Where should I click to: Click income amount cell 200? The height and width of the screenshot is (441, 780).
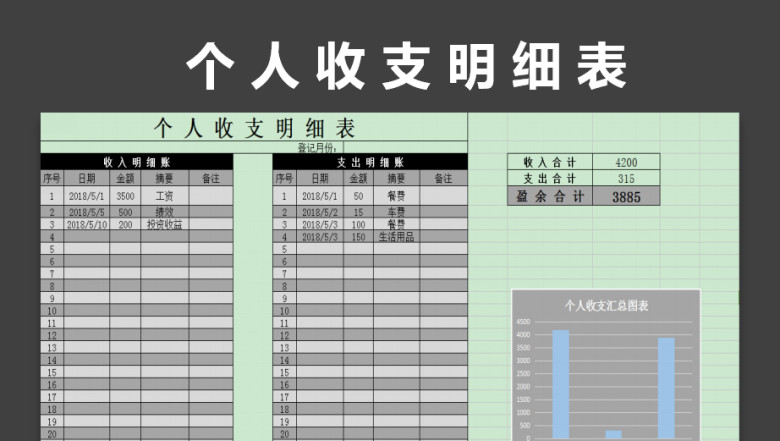tap(125, 224)
